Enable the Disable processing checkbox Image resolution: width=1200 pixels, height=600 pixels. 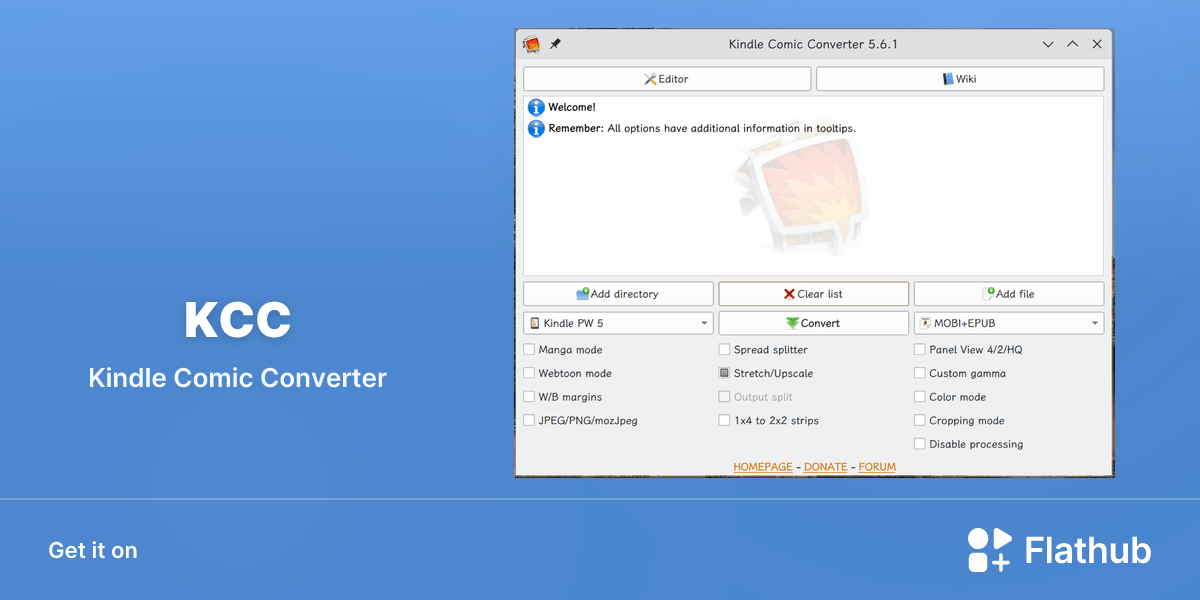(x=920, y=444)
